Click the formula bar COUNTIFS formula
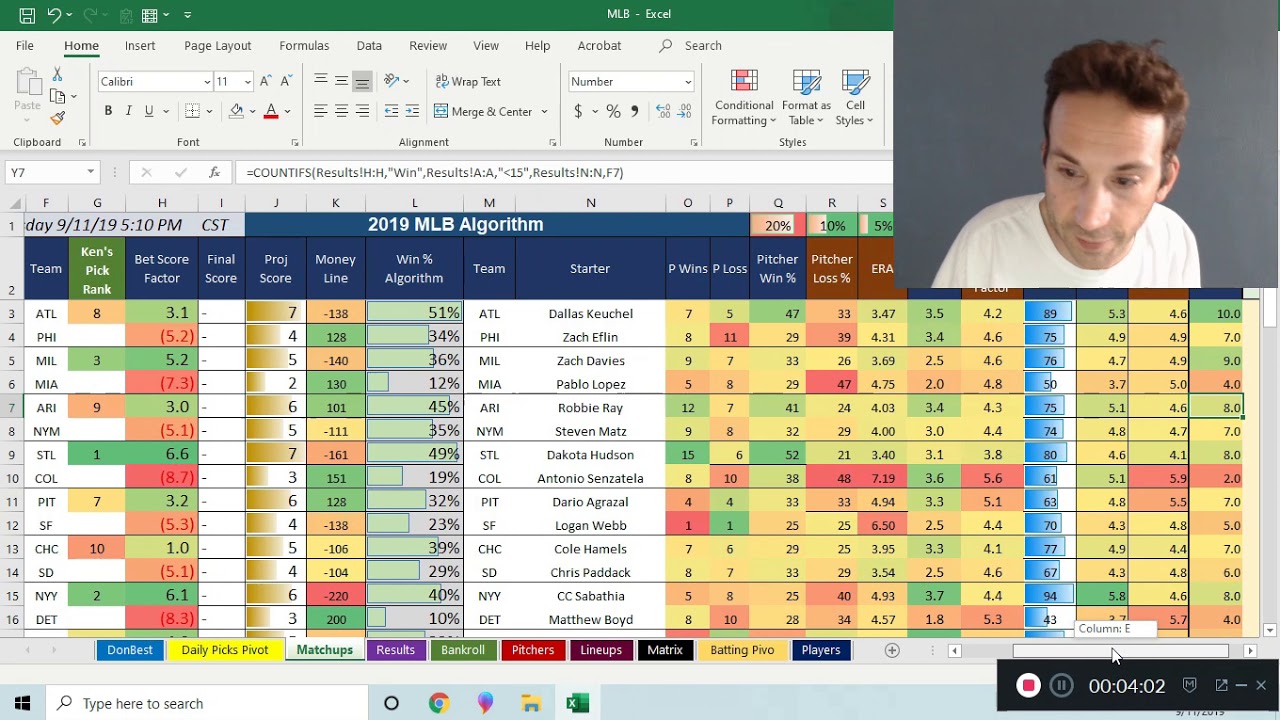This screenshot has width=1280, height=720. pyautogui.click(x=435, y=172)
